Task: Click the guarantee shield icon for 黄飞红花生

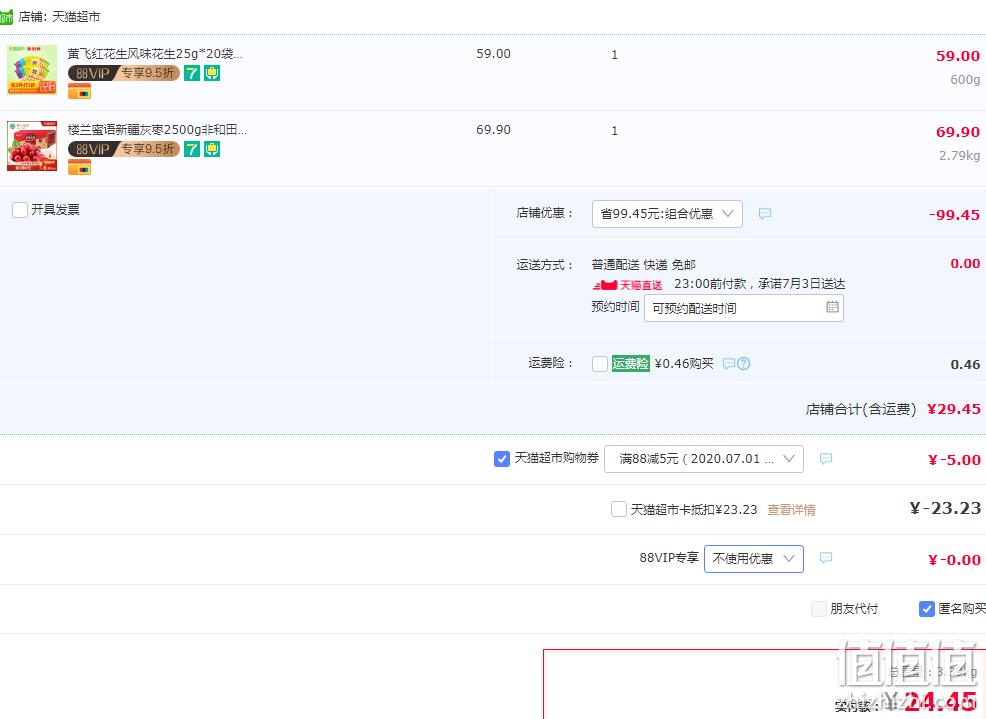Action: (x=212, y=73)
